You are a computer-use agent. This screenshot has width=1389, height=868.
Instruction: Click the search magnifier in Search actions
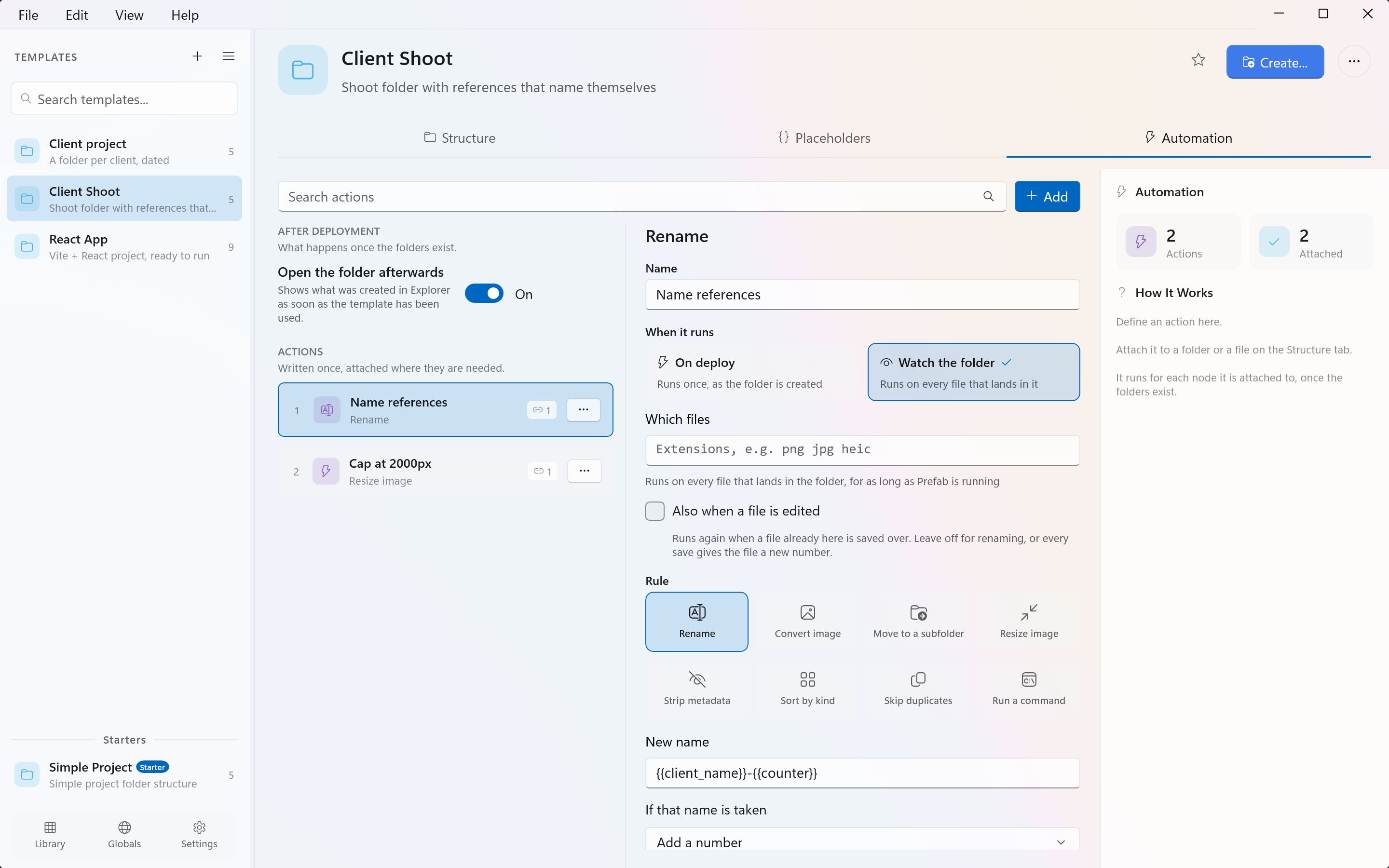coord(988,196)
